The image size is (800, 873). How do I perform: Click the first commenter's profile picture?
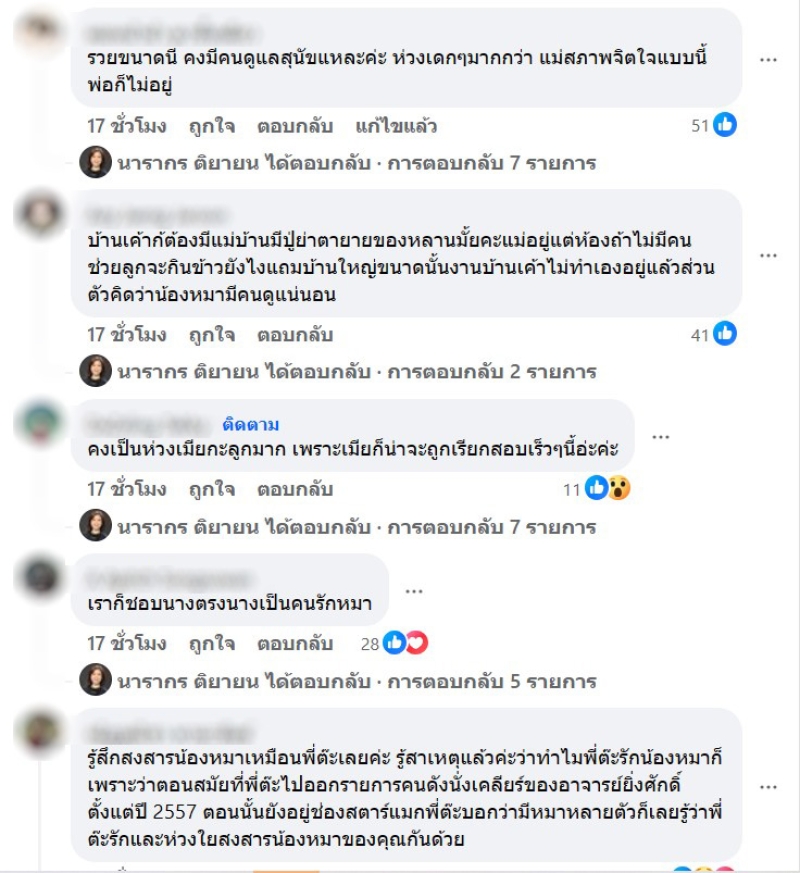40,29
